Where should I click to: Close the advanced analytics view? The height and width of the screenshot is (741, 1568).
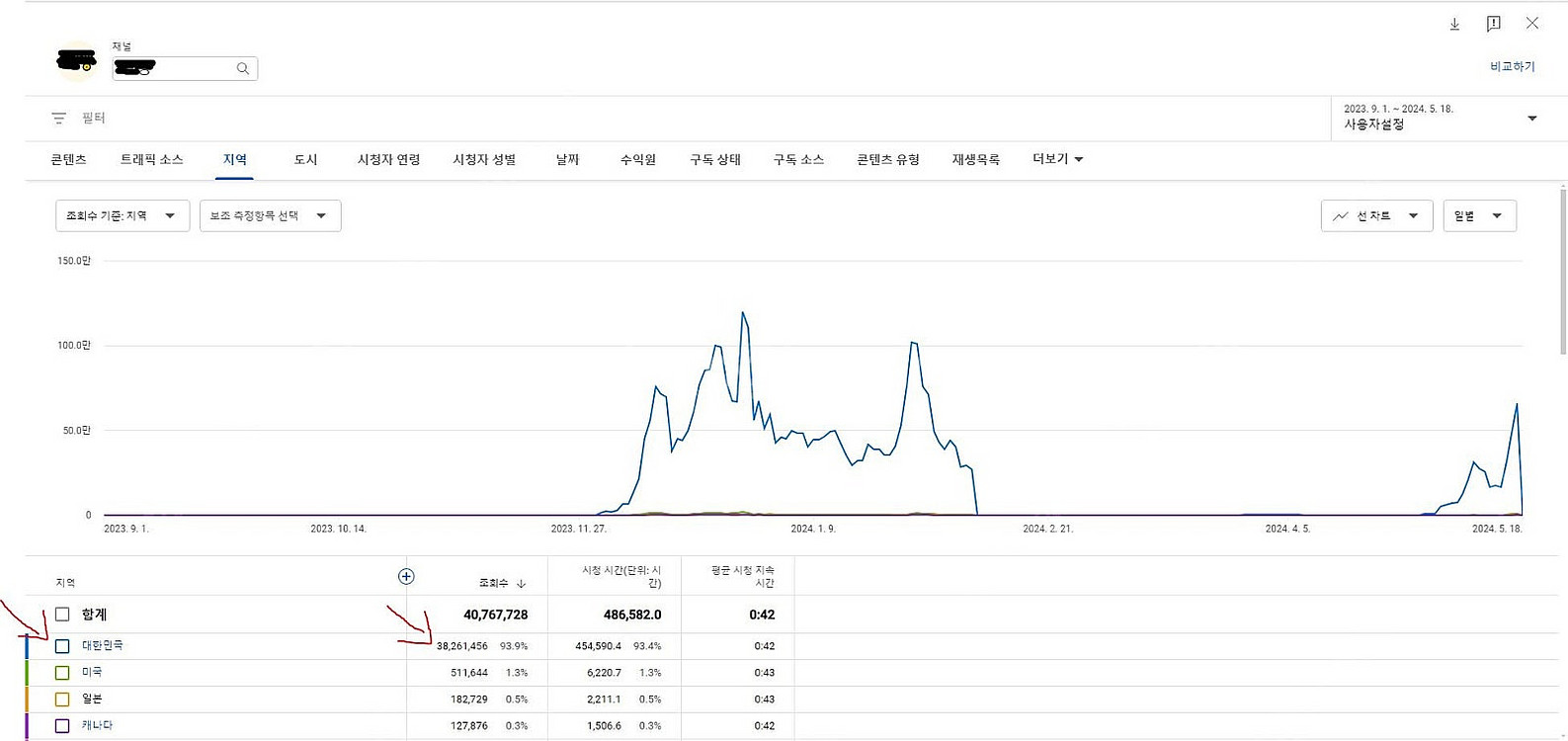1531,23
